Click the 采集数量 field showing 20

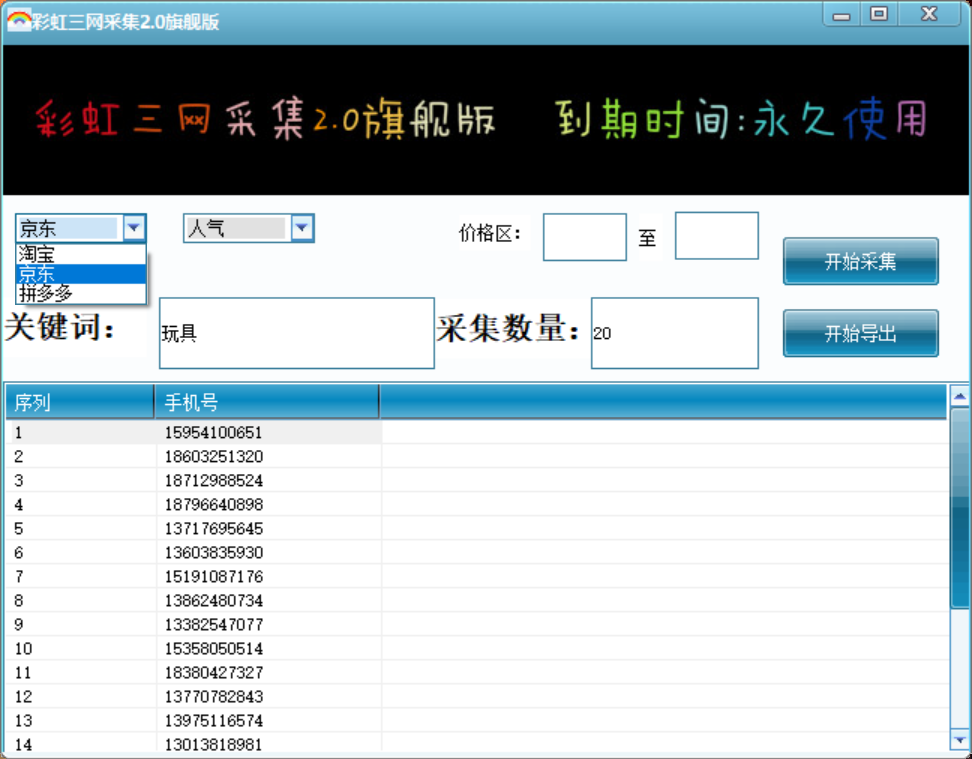tap(674, 332)
